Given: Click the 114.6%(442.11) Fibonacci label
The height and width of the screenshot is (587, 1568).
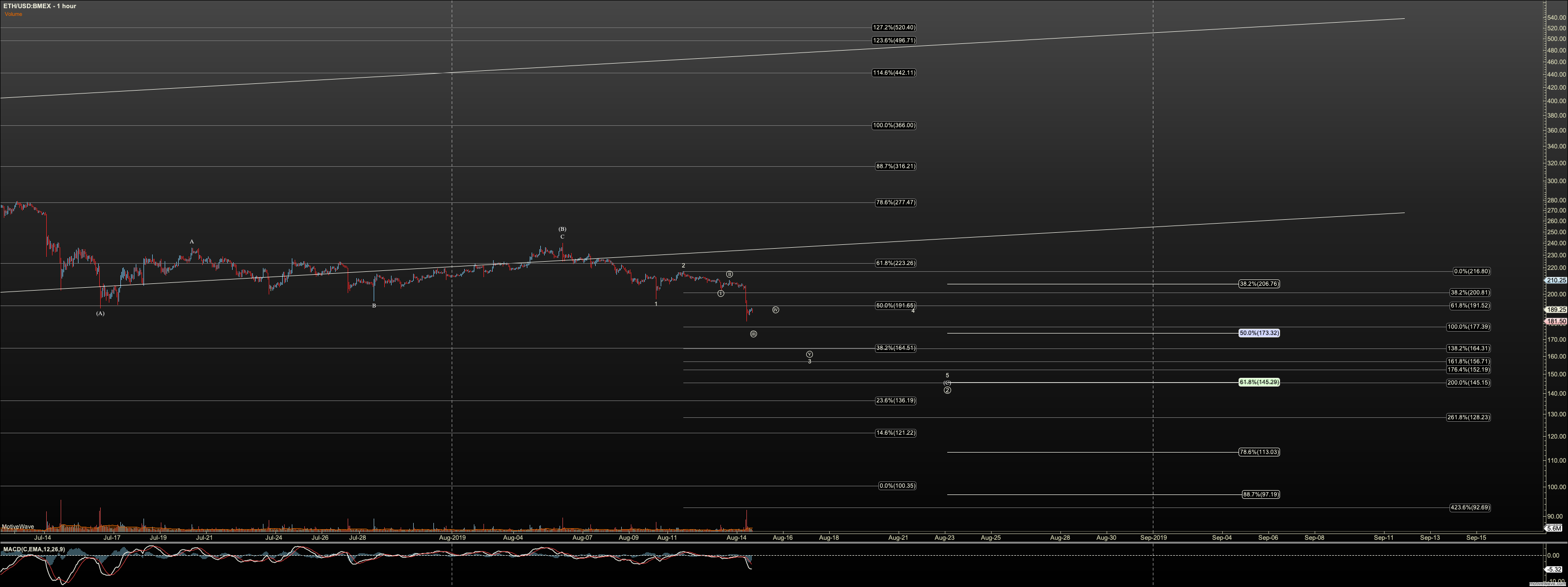Looking at the screenshot, I should (894, 73).
